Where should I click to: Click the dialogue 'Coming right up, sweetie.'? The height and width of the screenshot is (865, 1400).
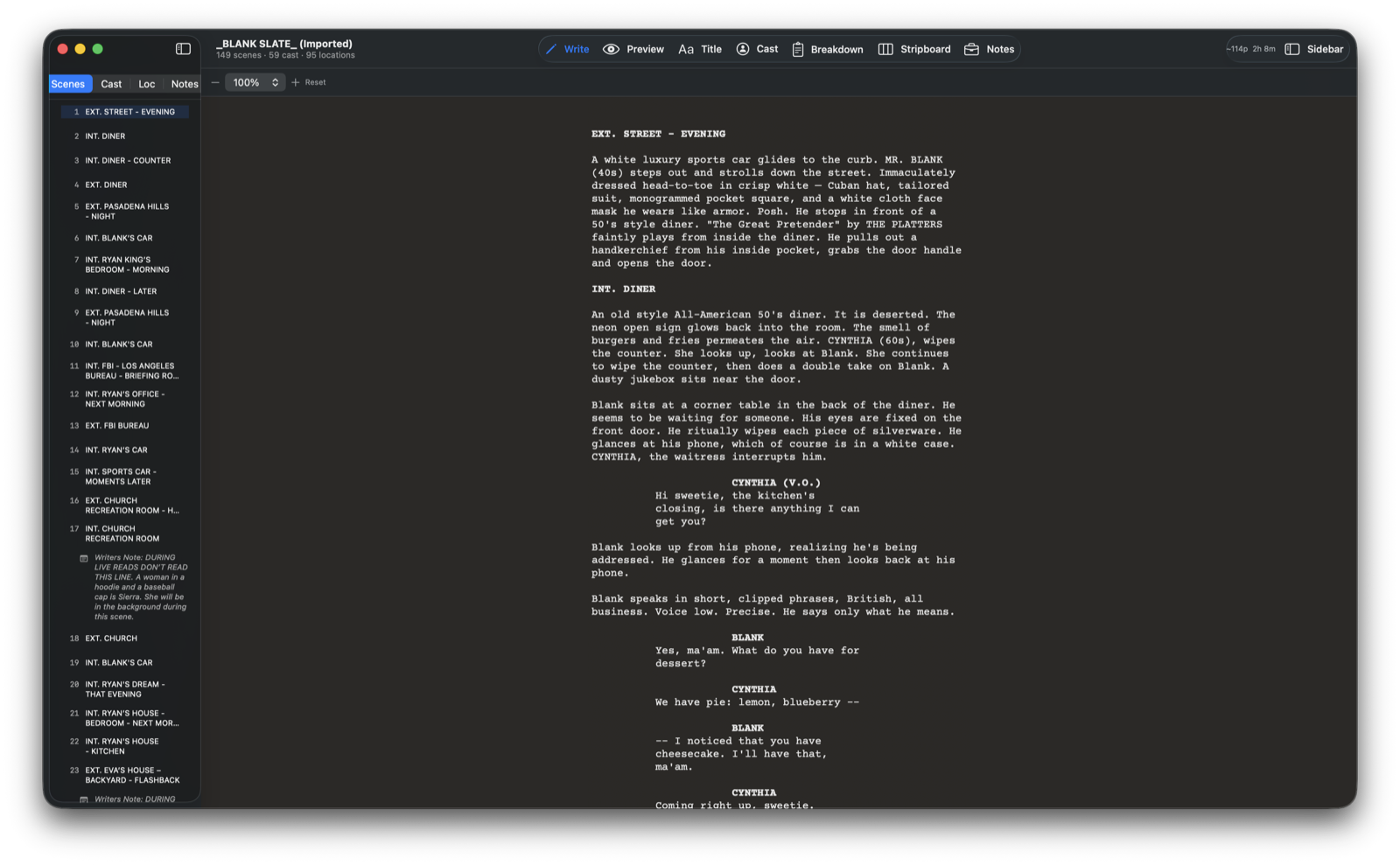(x=734, y=805)
